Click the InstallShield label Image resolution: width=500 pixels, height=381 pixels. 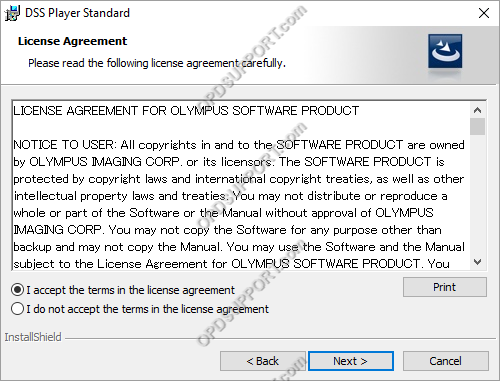pos(33,337)
